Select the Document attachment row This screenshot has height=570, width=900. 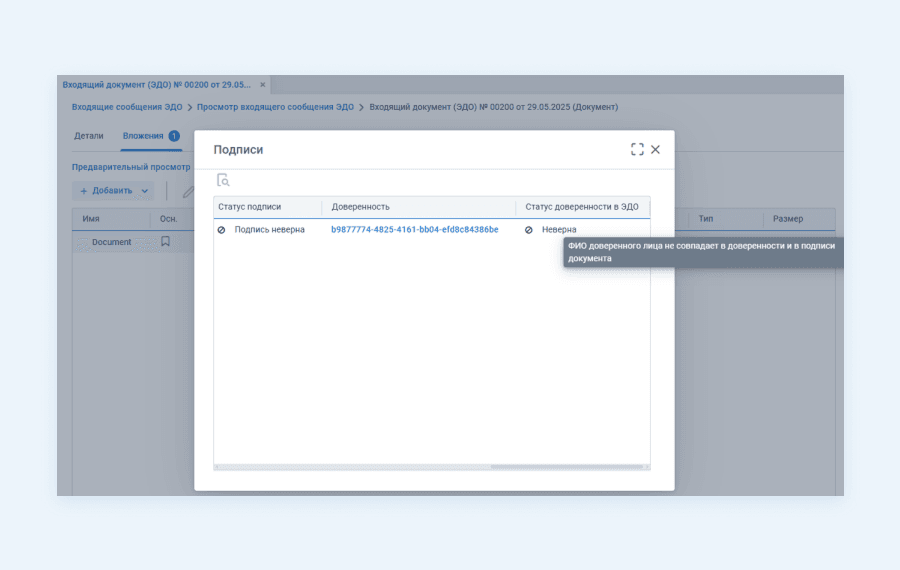point(133,242)
